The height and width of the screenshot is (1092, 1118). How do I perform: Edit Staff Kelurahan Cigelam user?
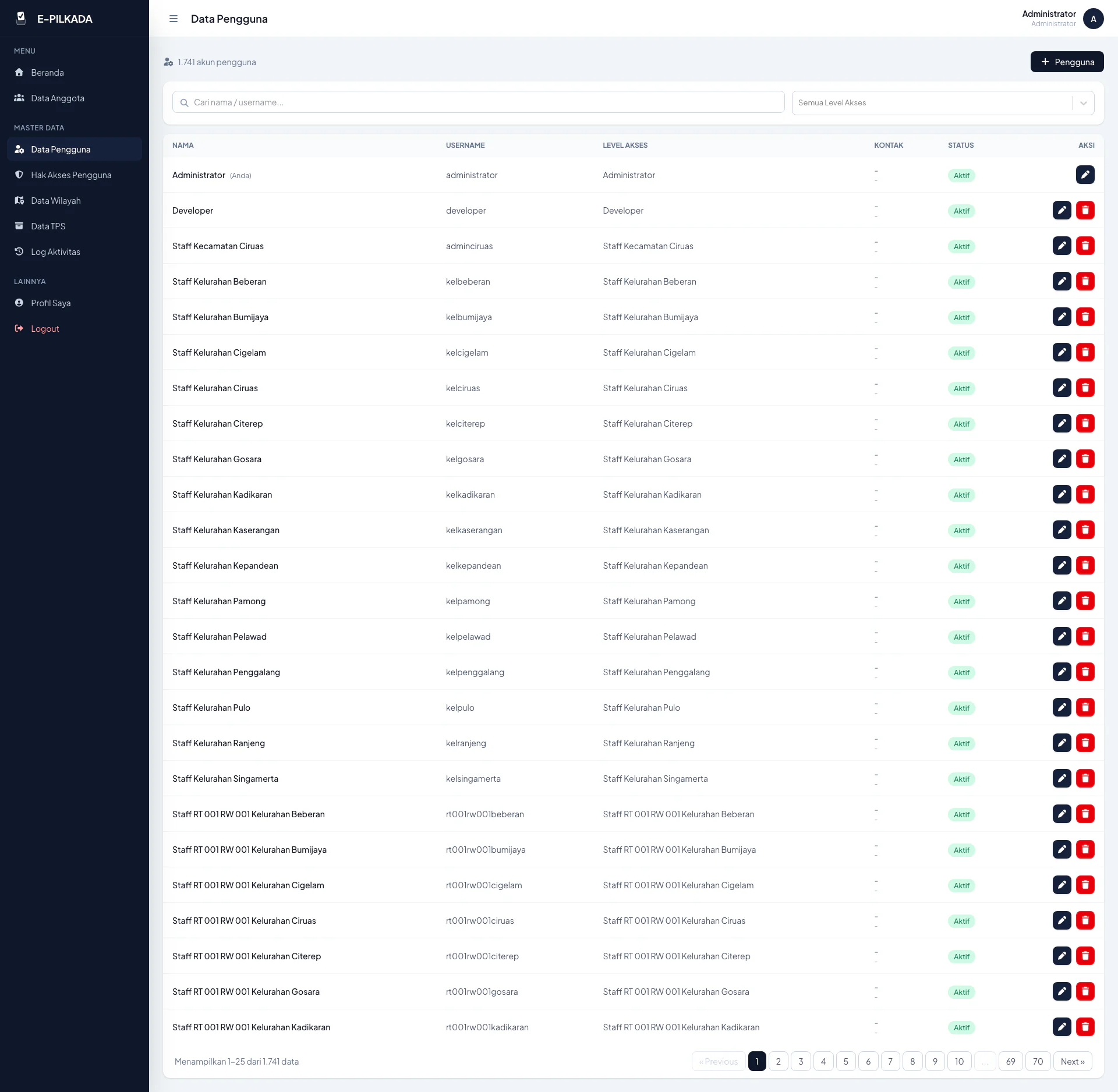(1062, 352)
